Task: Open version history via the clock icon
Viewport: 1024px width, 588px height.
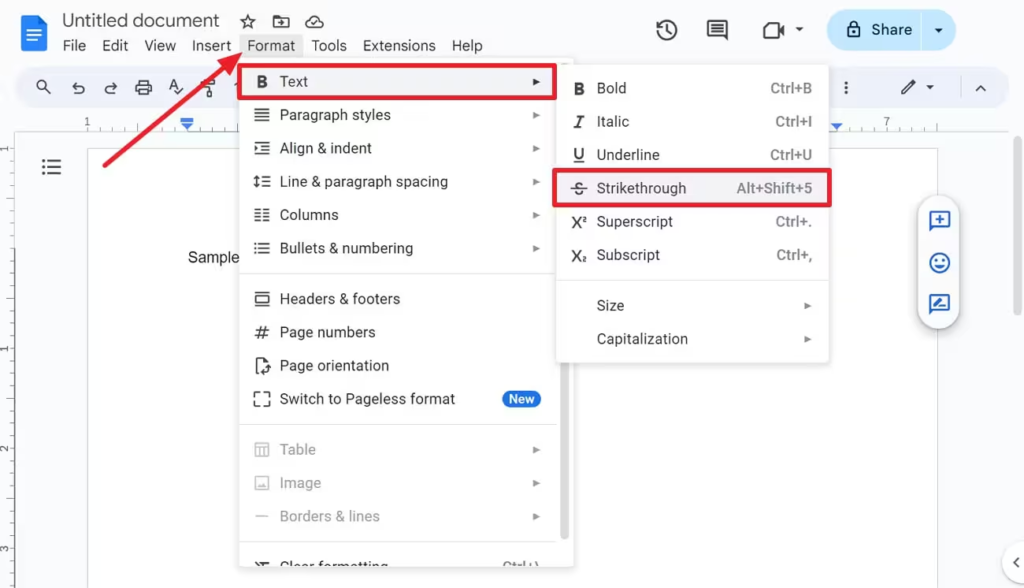Action: pos(667,30)
